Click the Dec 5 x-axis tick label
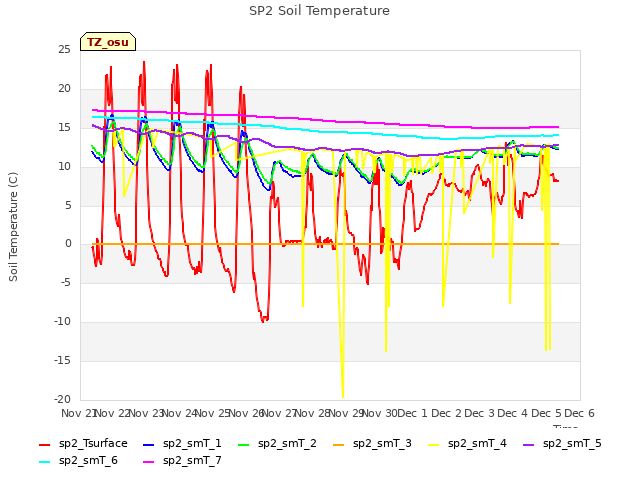The height and width of the screenshot is (480, 640). [x=546, y=413]
